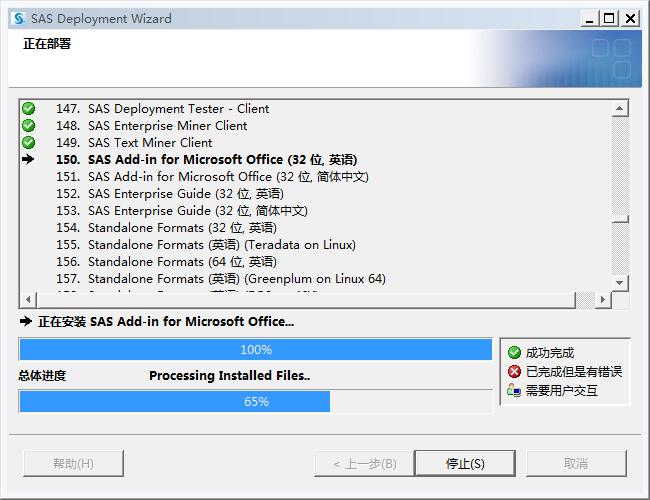Click the 上一步(B) back button
Screen dimensions: 650x500
(356, 463)
